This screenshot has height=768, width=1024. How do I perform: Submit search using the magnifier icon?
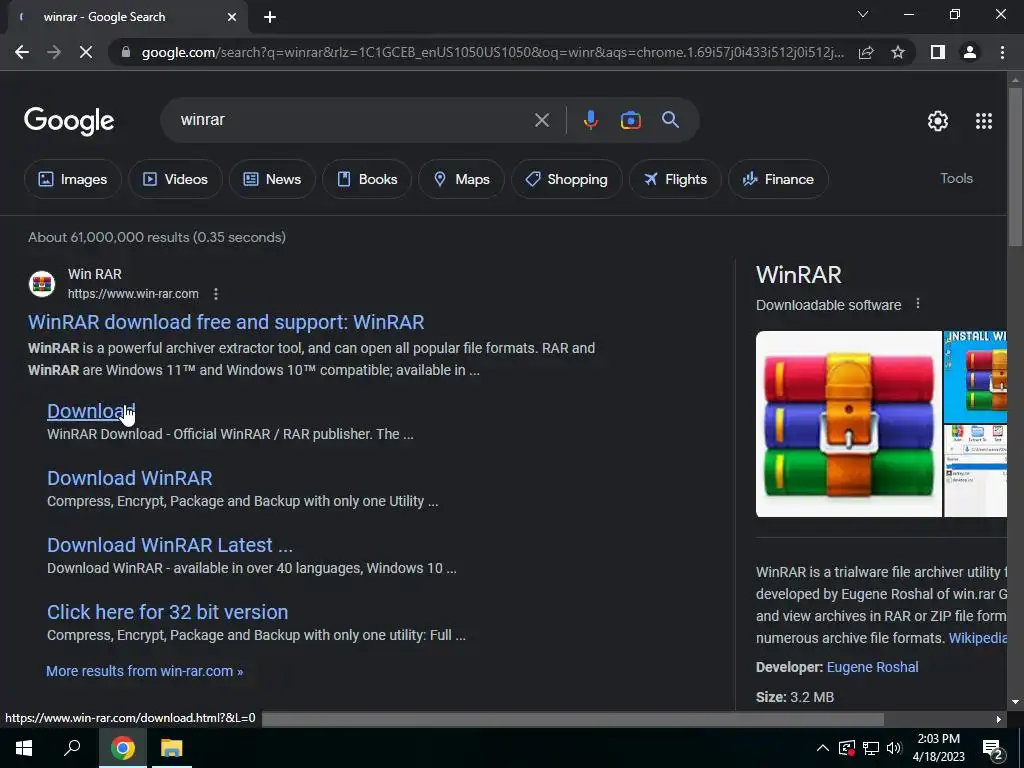tap(671, 120)
